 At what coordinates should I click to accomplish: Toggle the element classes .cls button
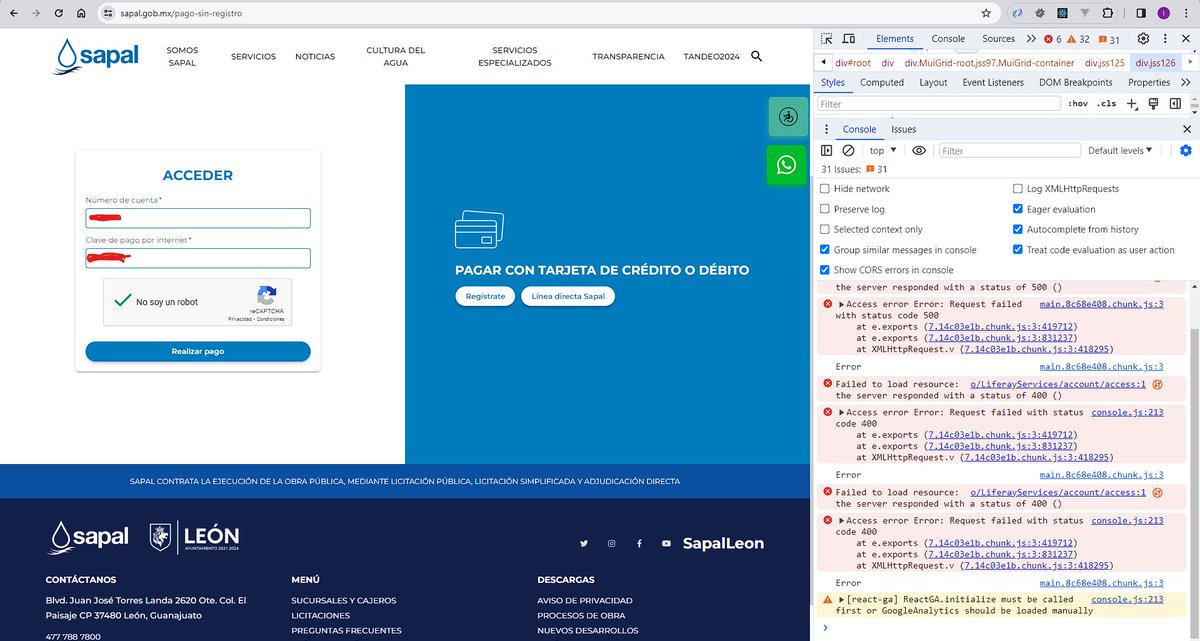click(x=1106, y=104)
